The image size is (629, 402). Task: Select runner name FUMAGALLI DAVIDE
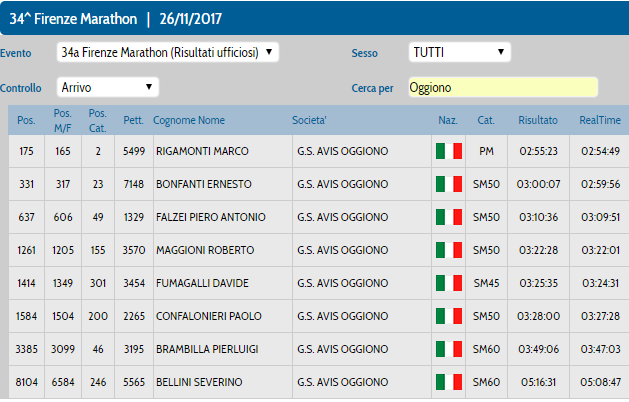point(202,283)
